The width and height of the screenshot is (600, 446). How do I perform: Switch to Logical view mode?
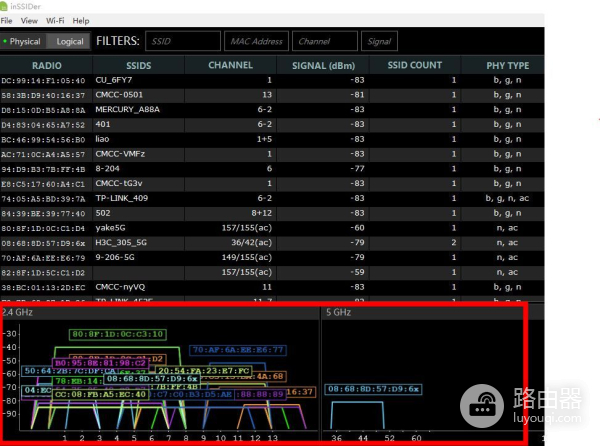[x=69, y=41]
